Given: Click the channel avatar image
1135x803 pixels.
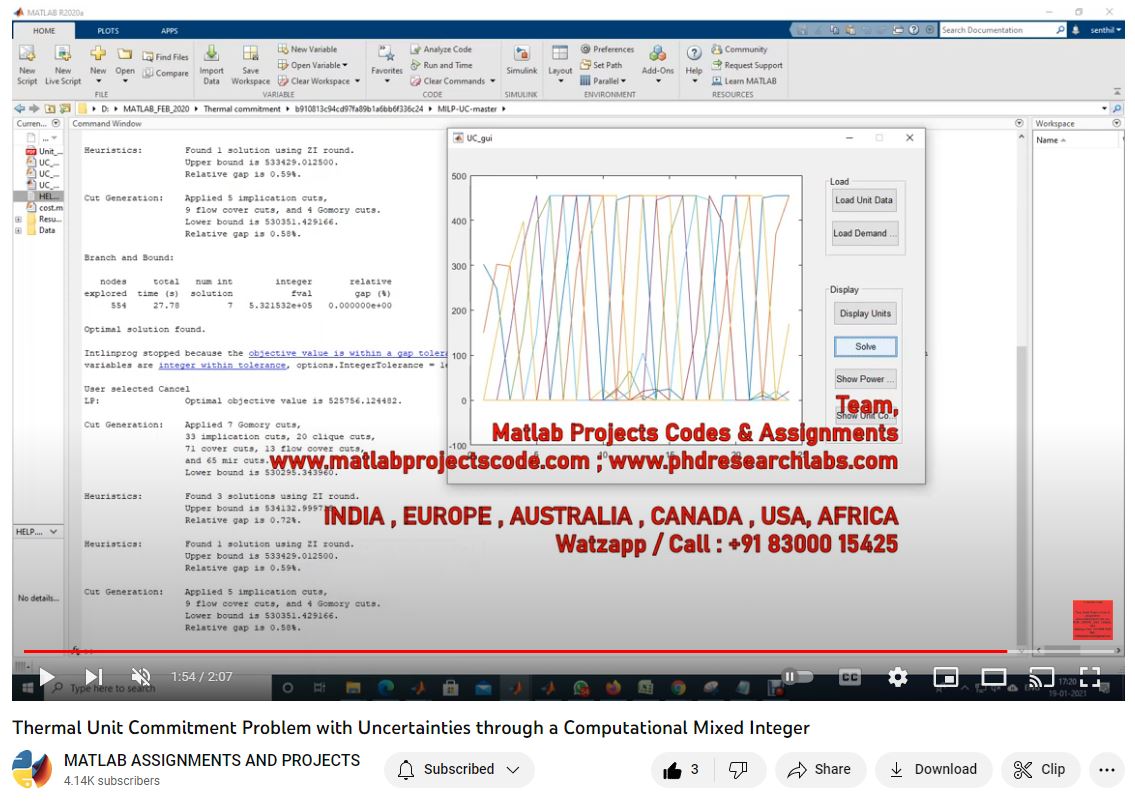Looking at the screenshot, I should 32,770.
